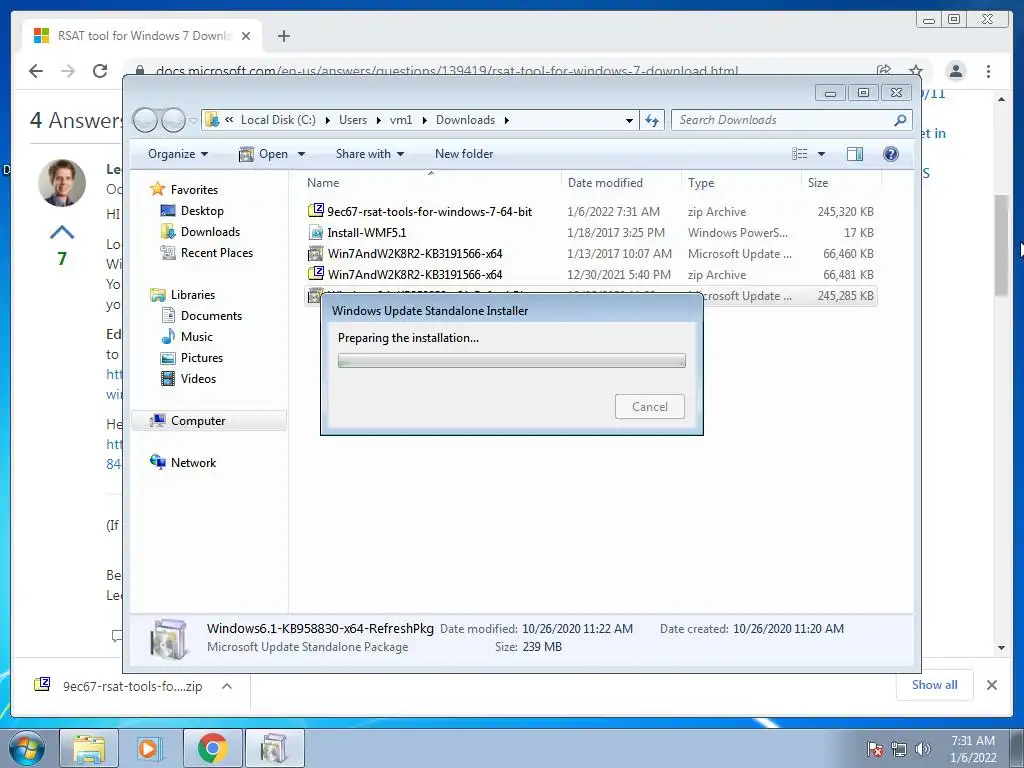Viewport: 1024px width, 768px height.
Task: Open Desktop in the navigation pane
Action: [x=192, y=211]
